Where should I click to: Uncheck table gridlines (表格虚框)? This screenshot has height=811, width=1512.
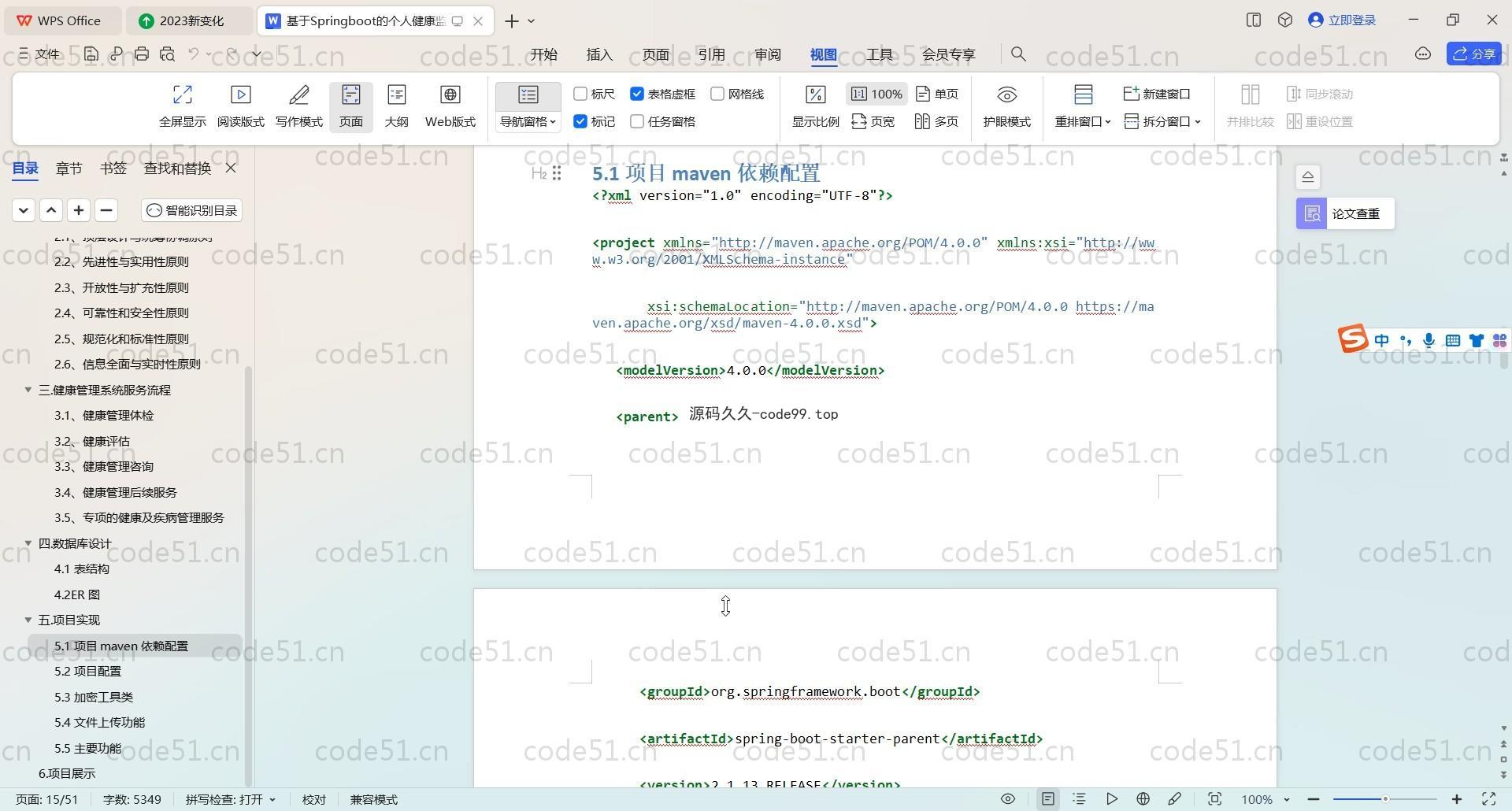(637, 94)
